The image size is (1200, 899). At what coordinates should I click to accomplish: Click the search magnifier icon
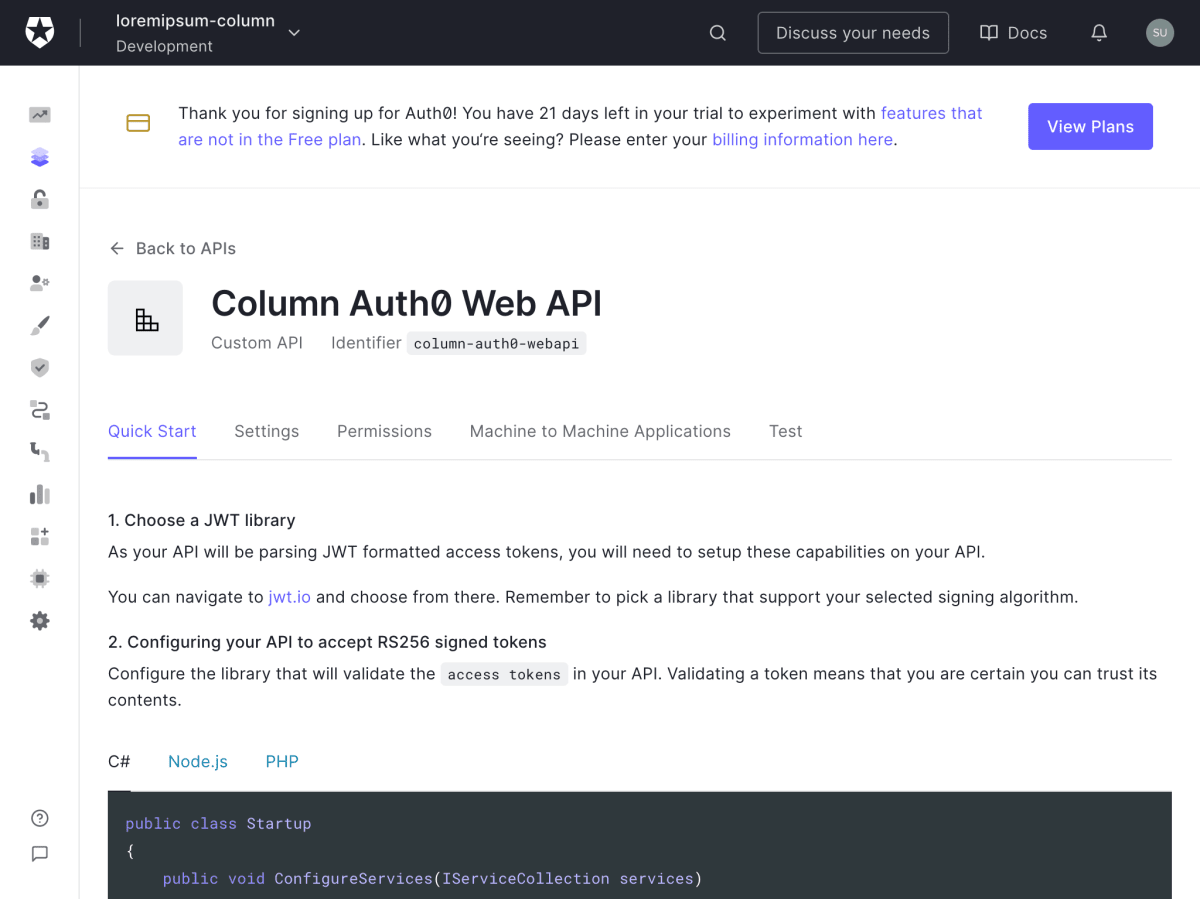pos(718,33)
